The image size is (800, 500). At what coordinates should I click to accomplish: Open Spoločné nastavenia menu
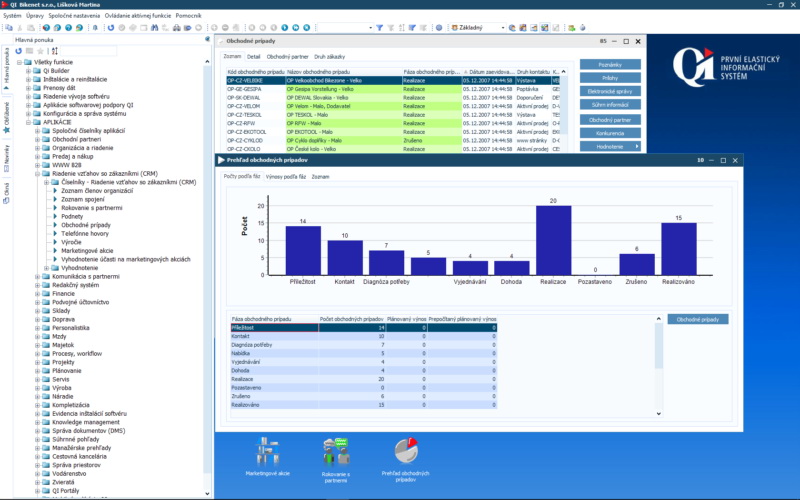coord(74,16)
